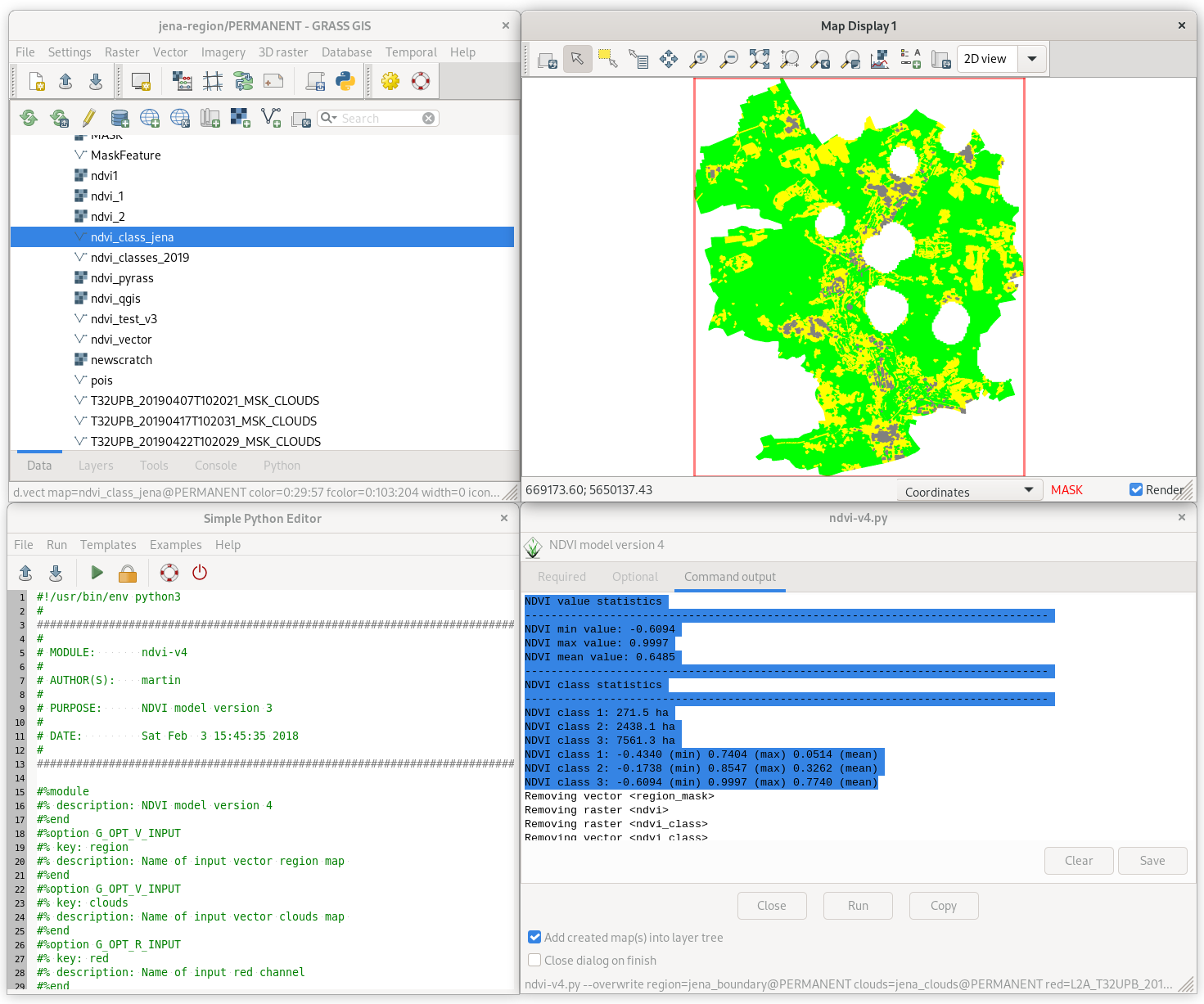Download sample location globe icon
The height and width of the screenshot is (1004, 1204).
[180, 118]
